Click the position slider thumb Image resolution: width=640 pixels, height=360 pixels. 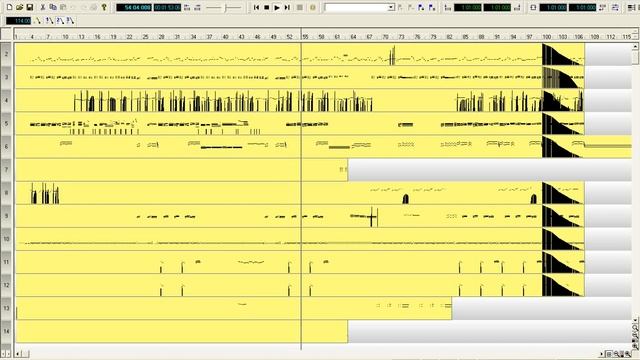pos(225,7)
